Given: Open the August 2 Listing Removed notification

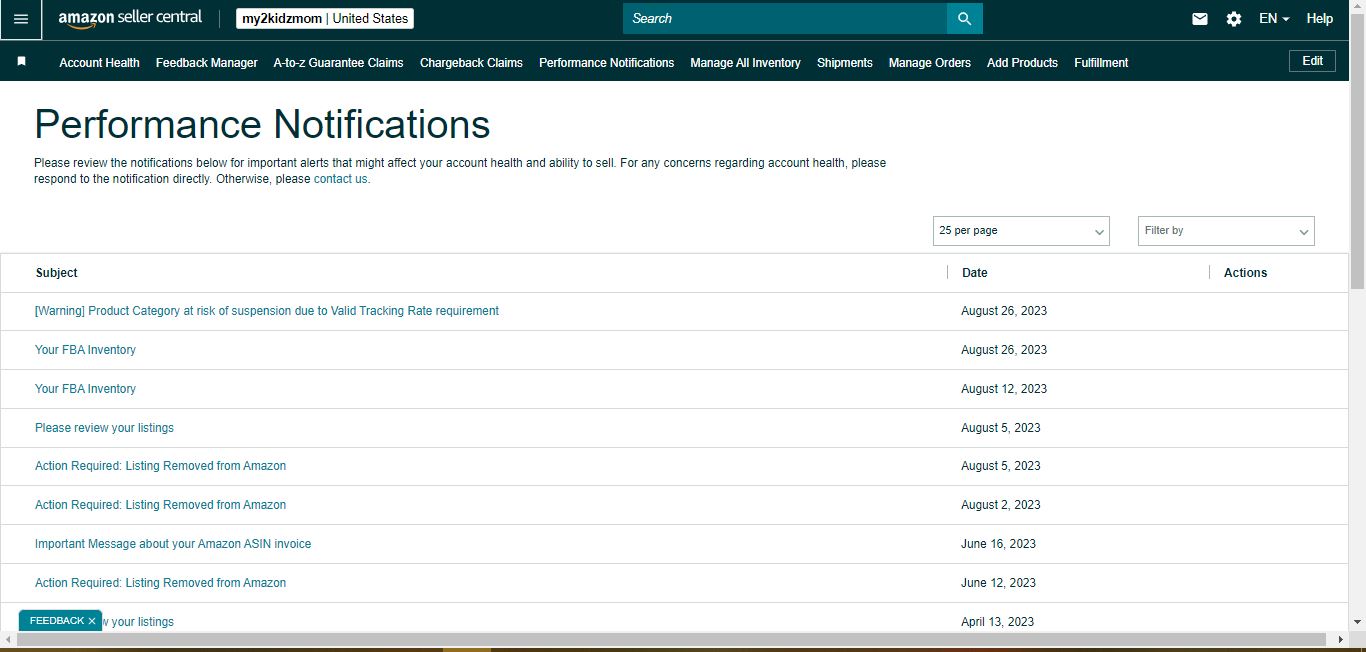Looking at the screenshot, I should (x=160, y=505).
